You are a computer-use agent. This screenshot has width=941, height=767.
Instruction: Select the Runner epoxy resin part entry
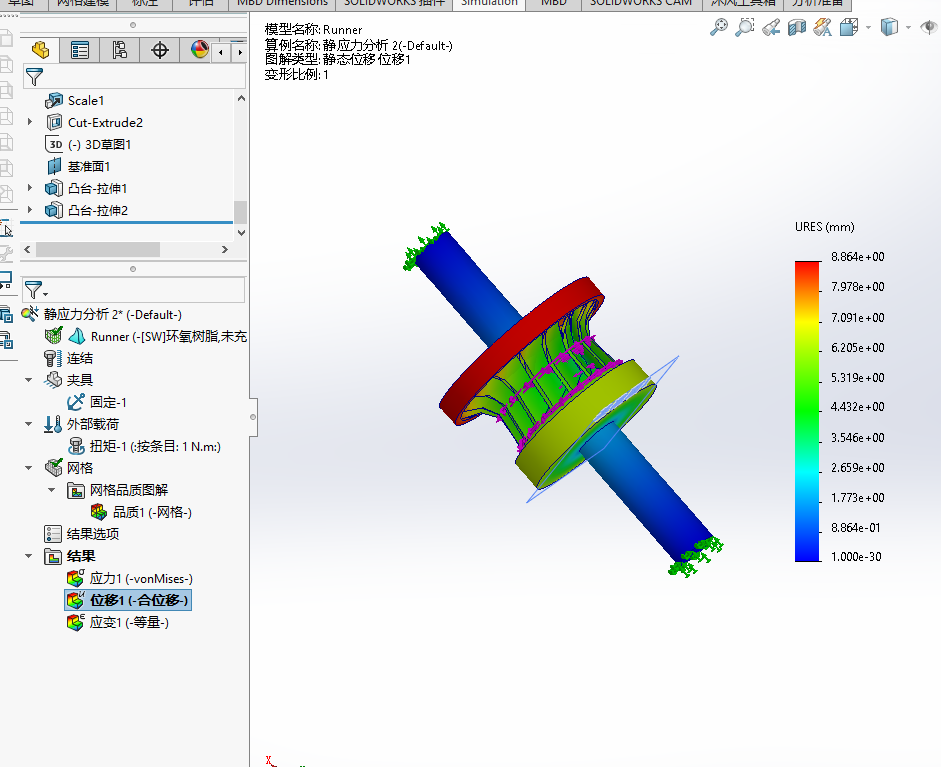pos(168,336)
